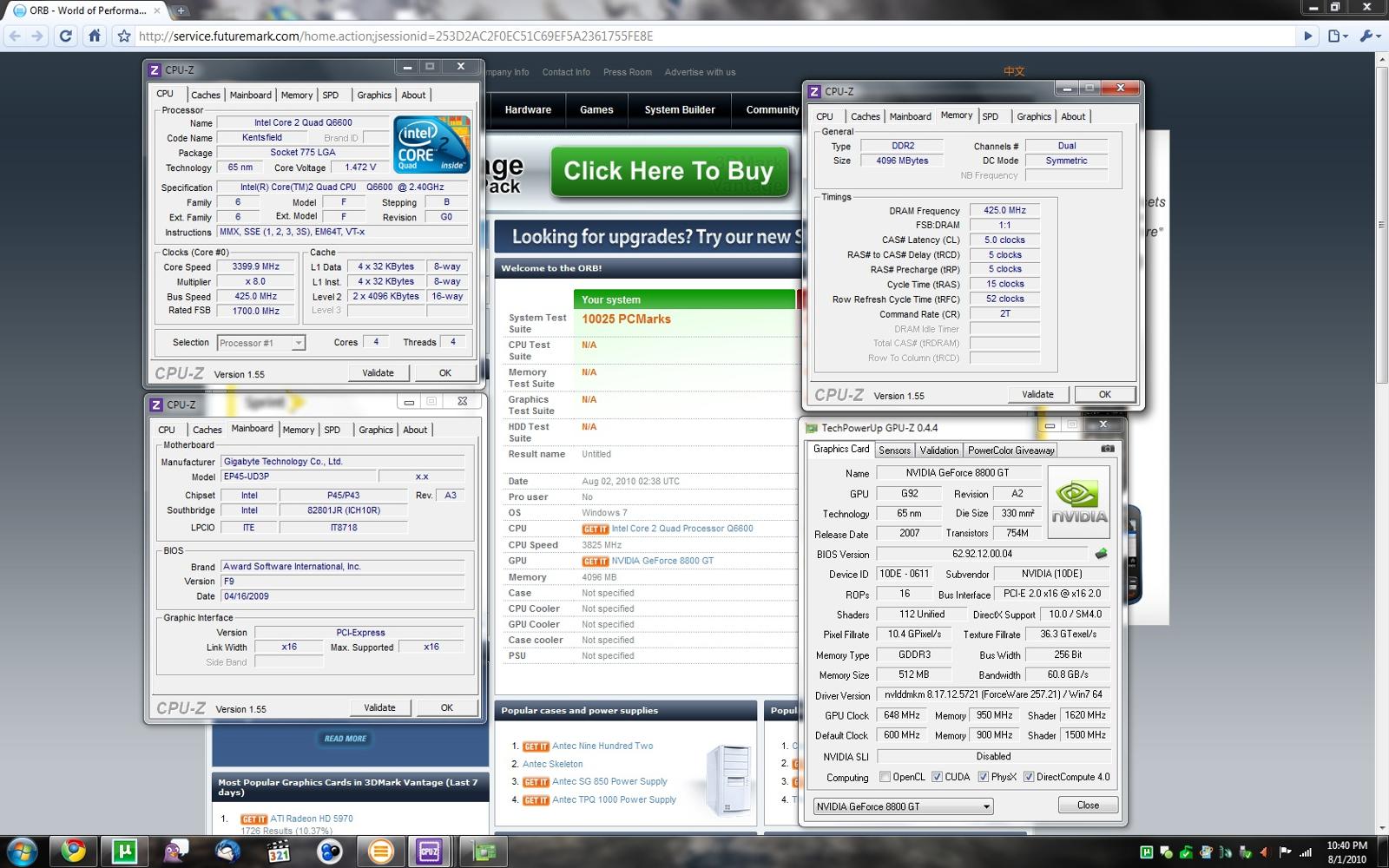Image resolution: width=1389 pixels, height=868 pixels.
Task: Reload the Futuremark page
Action: (66, 36)
